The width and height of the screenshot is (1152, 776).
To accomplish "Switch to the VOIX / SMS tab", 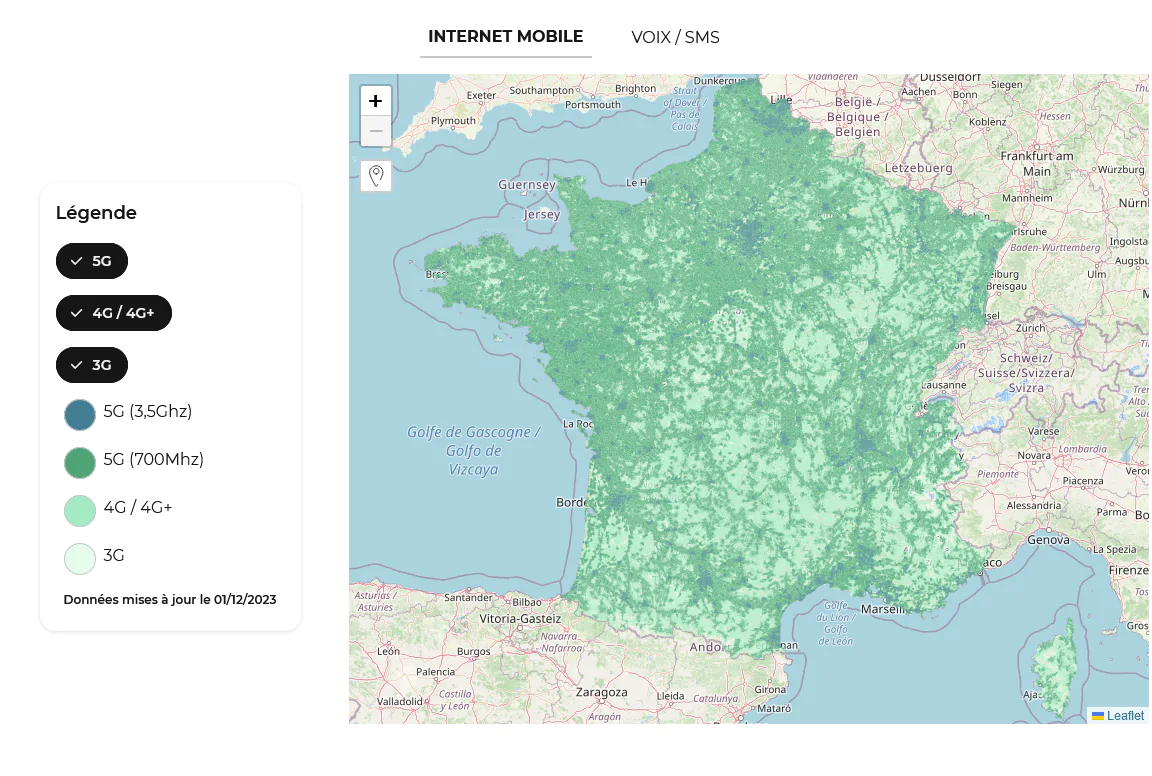I will [x=675, y=37].
